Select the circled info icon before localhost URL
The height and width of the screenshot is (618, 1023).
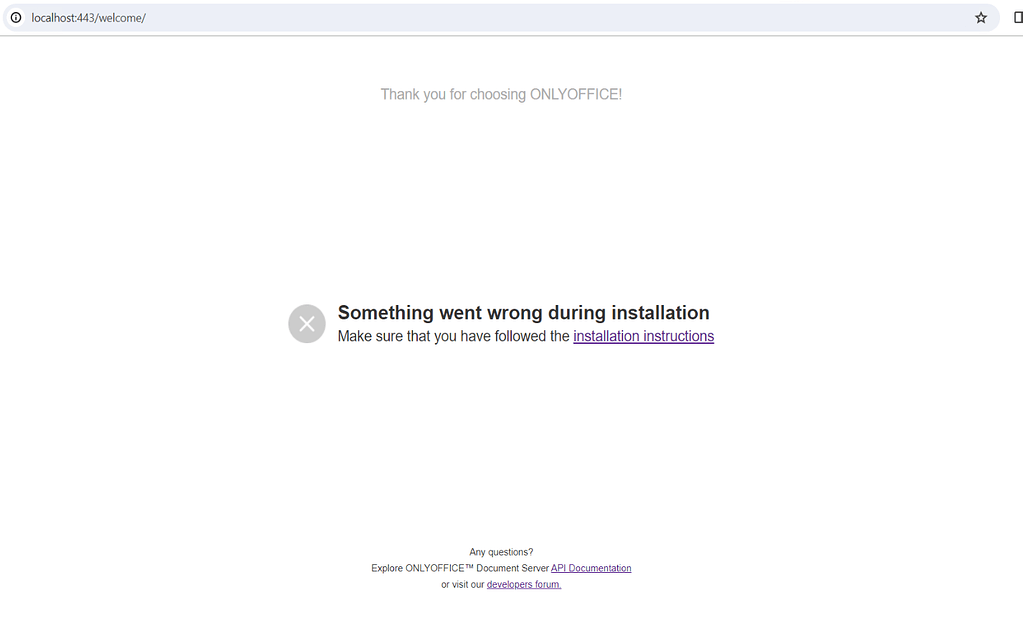click(16, 17)
